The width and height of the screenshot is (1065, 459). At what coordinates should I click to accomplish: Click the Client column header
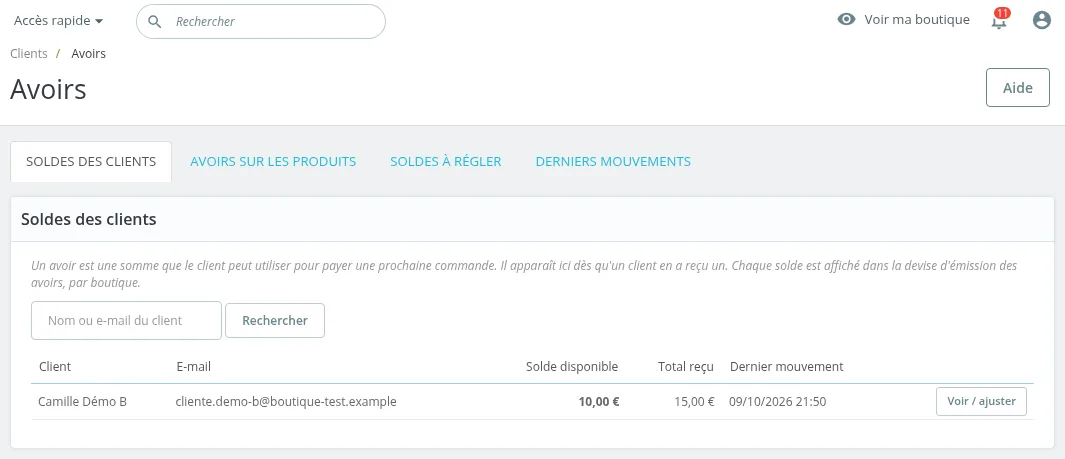(55, 367)
